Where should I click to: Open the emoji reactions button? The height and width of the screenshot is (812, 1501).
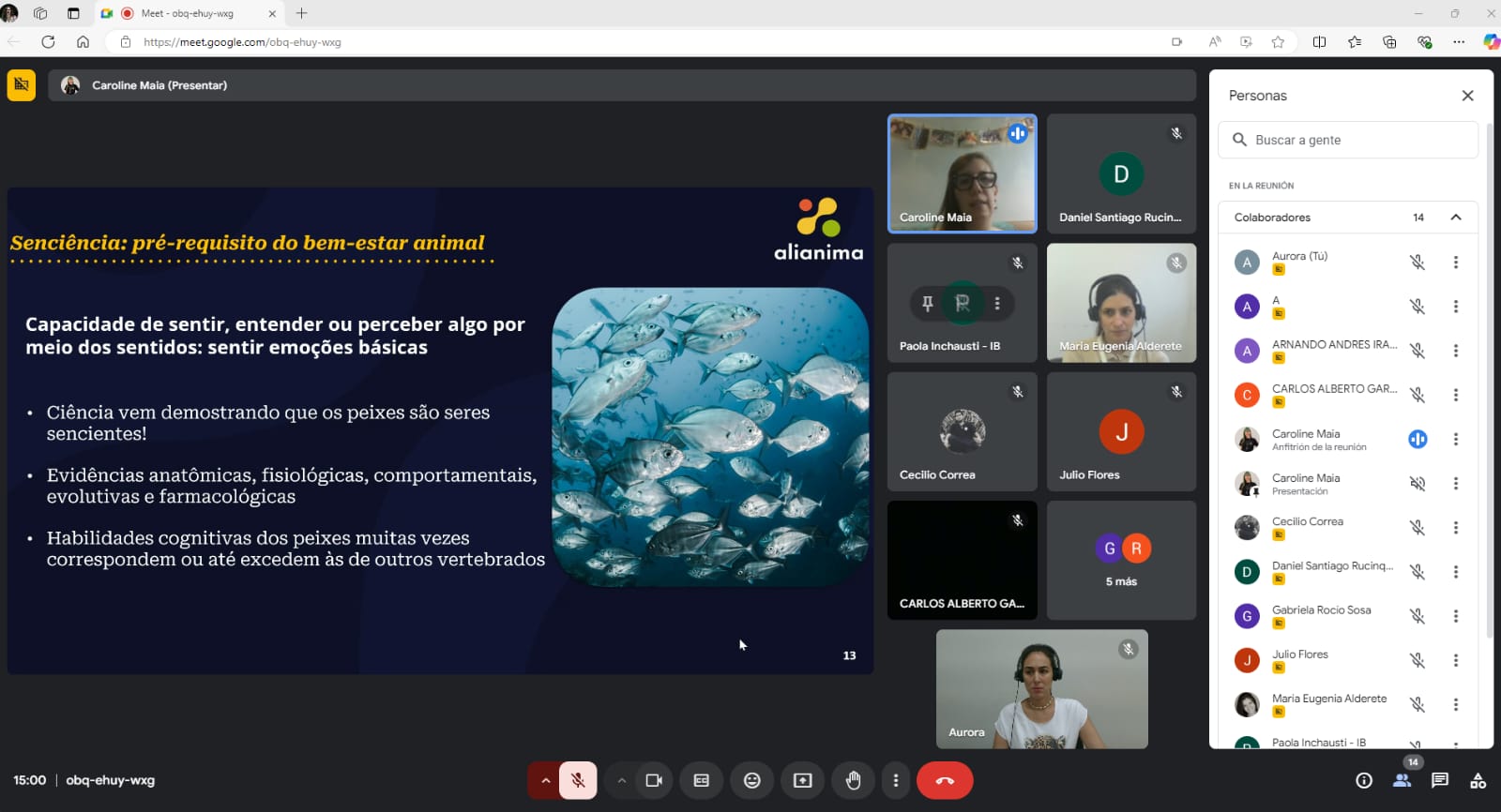click(x=751, y=780)
